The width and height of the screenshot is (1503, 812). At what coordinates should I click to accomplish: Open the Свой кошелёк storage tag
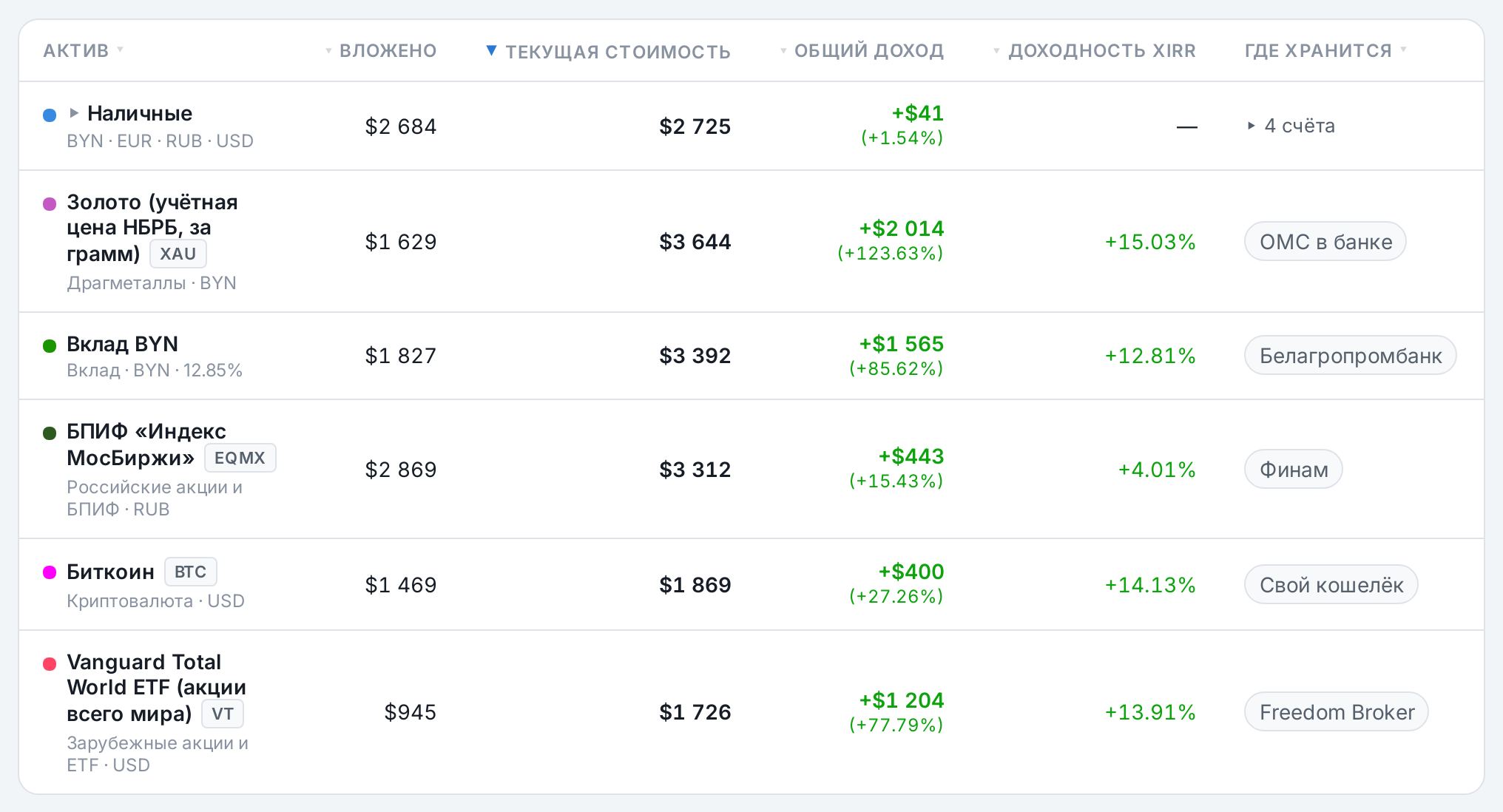tap(1331, 585)
